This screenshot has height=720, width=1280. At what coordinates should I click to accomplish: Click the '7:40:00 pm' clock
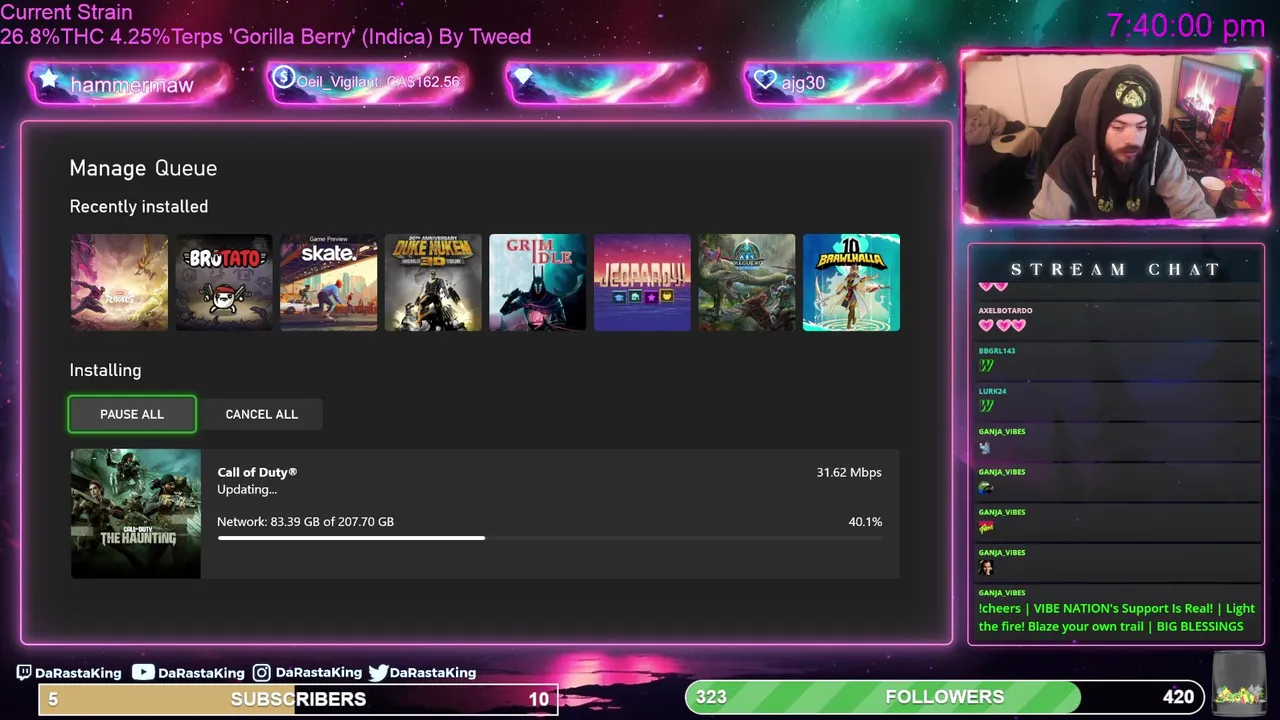[1186, 26]
